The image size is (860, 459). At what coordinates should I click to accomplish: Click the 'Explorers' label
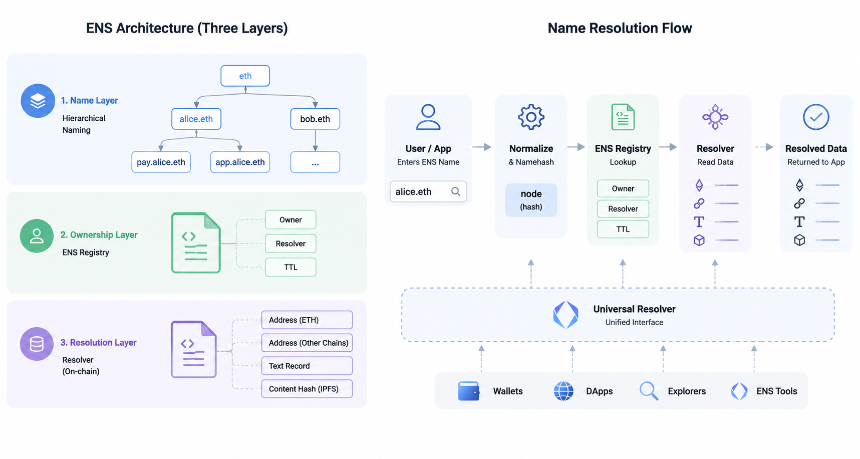click(687, 391)
